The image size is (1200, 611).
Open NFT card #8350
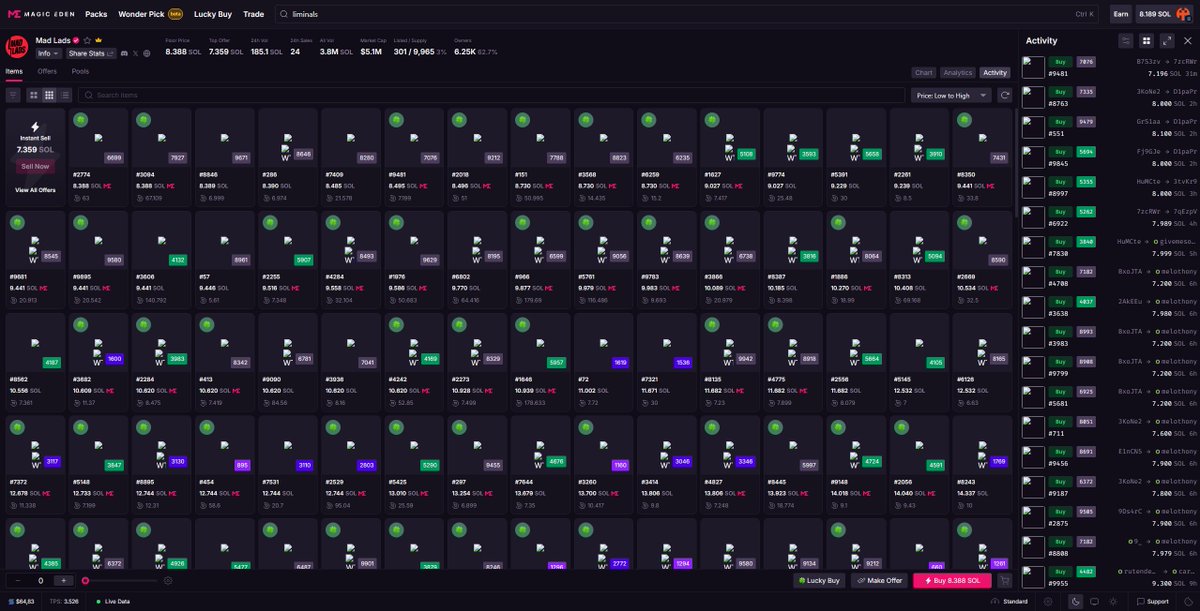[984, 156]
